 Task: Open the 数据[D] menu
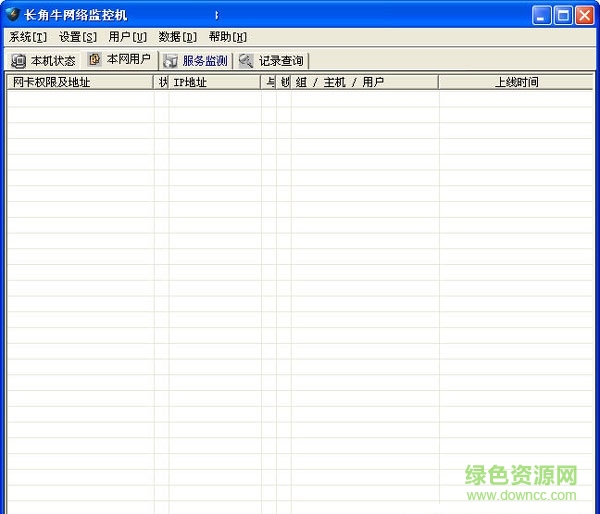pyautogui.click(x=178, y=37)
